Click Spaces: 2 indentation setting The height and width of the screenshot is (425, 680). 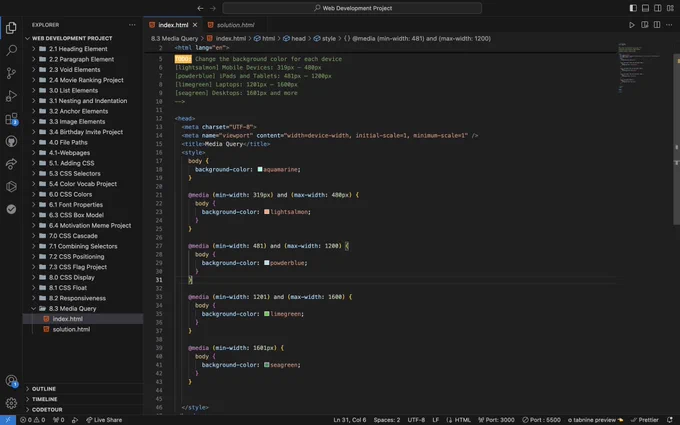[x=387, y=420]
